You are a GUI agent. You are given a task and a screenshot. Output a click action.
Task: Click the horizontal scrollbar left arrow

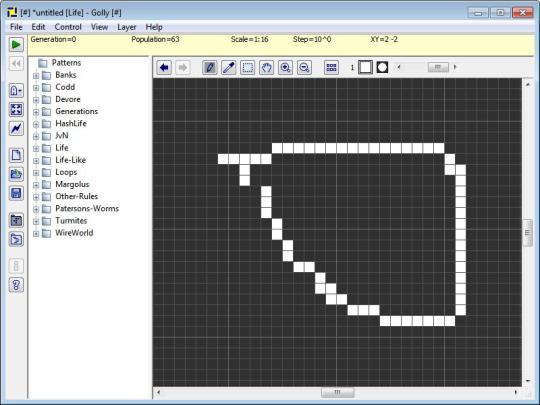pyautogui.click(x=158, y=392)
